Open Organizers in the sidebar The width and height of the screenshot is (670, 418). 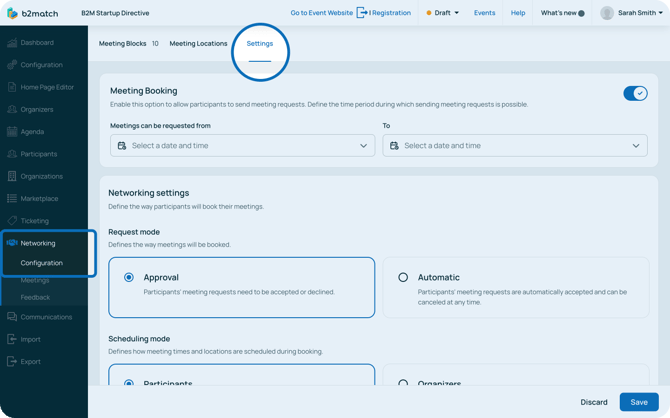pos(37,109)
